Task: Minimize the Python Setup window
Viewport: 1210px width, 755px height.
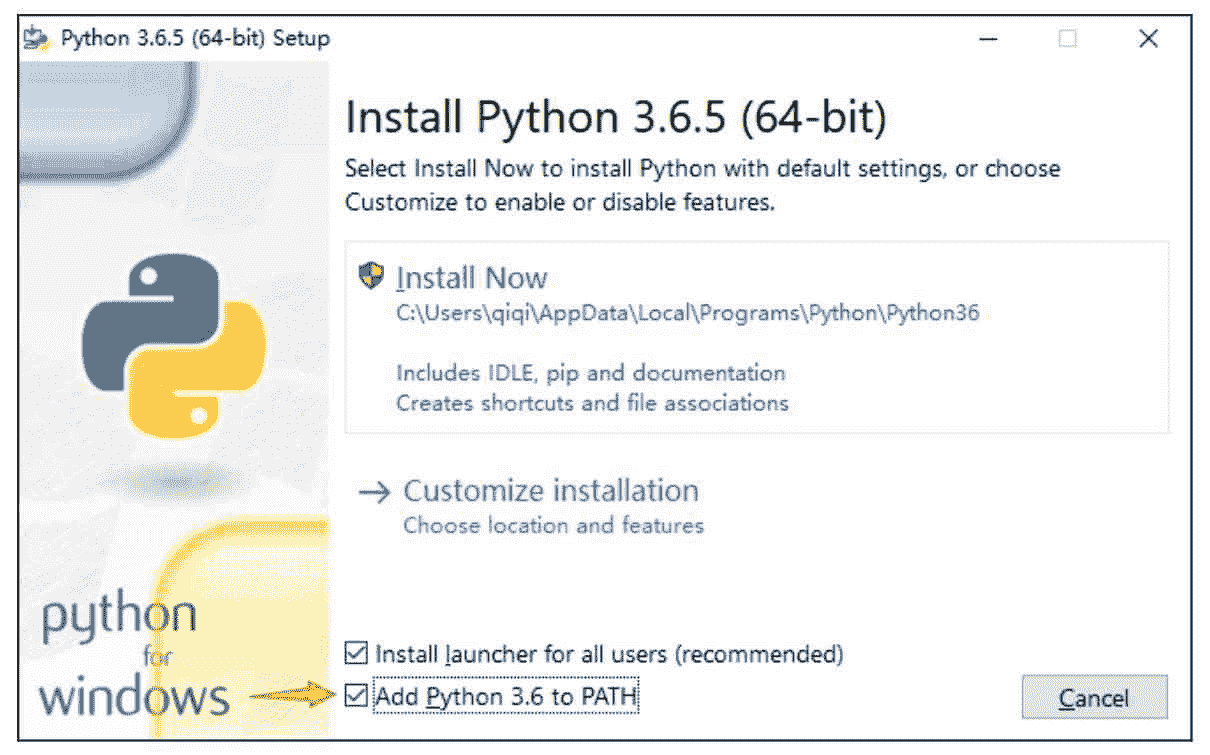Action: 988,39
